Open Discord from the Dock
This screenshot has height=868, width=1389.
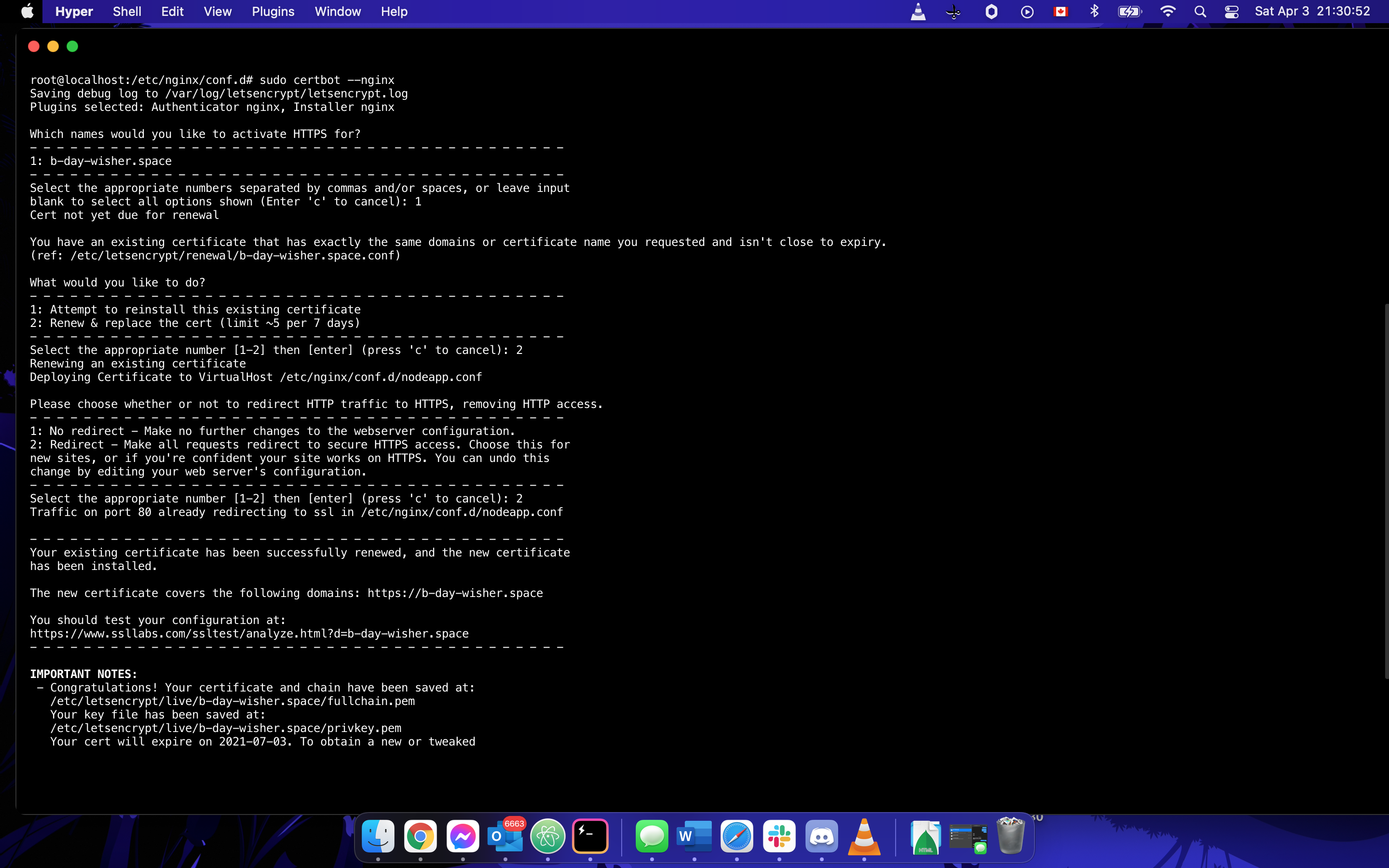(x=821, y=837)
